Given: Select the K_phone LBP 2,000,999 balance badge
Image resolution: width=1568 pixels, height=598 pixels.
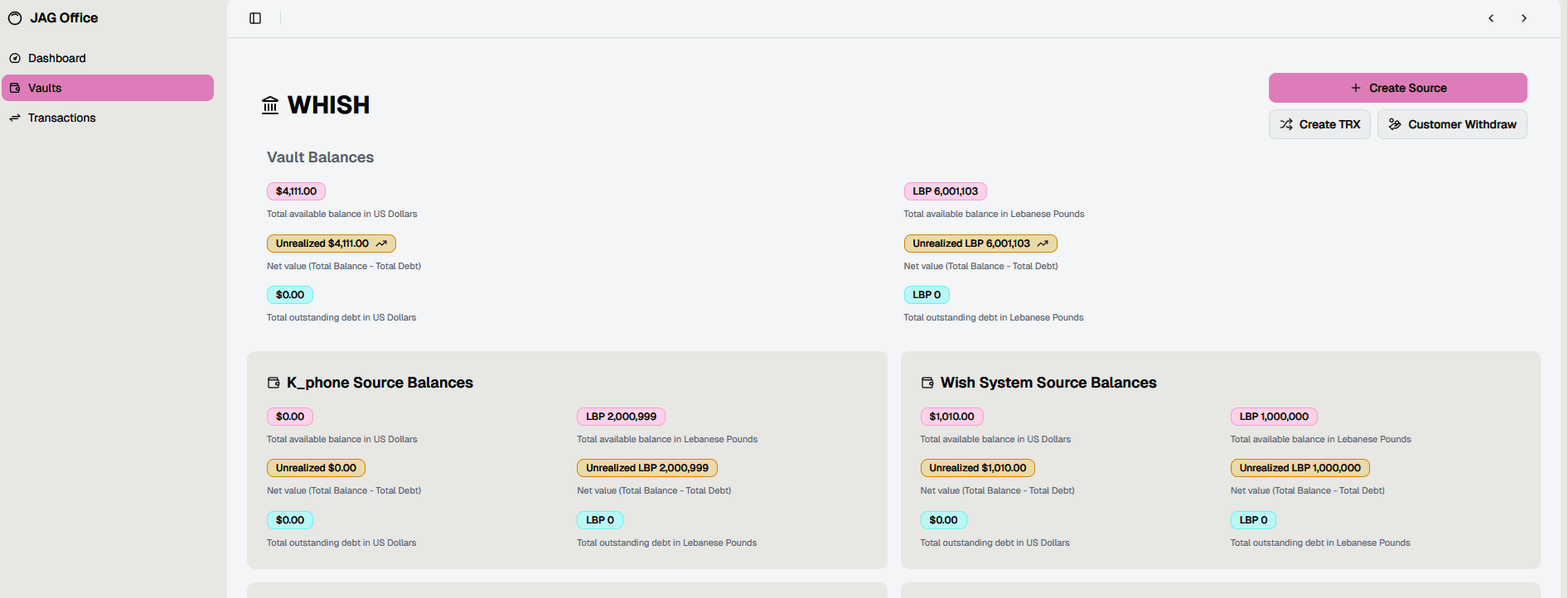Looking at the screenshot, I should 621,417.
